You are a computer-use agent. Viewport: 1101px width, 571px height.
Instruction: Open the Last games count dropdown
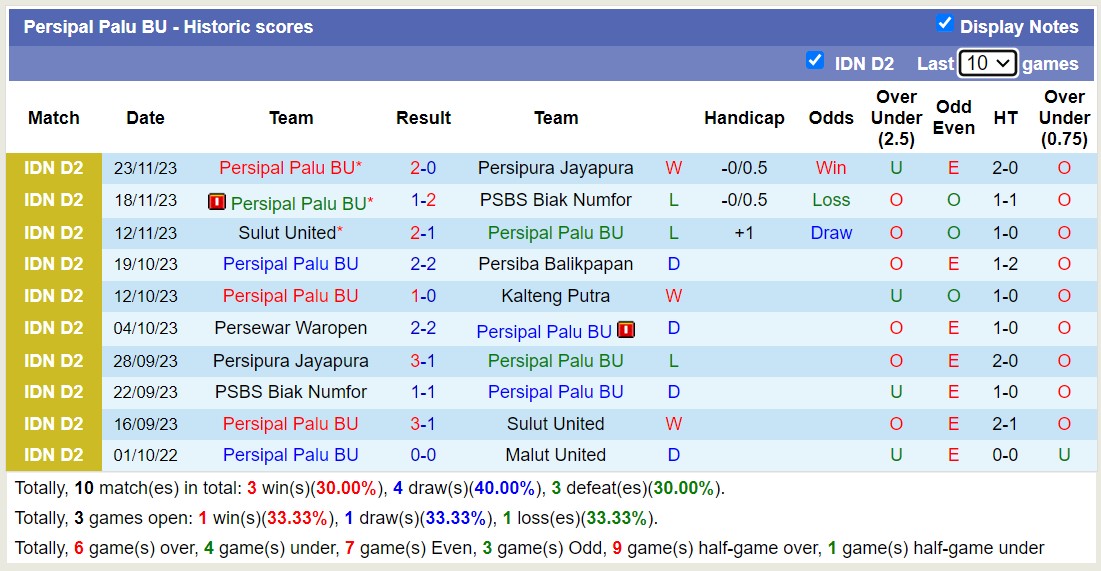(987, 63)
